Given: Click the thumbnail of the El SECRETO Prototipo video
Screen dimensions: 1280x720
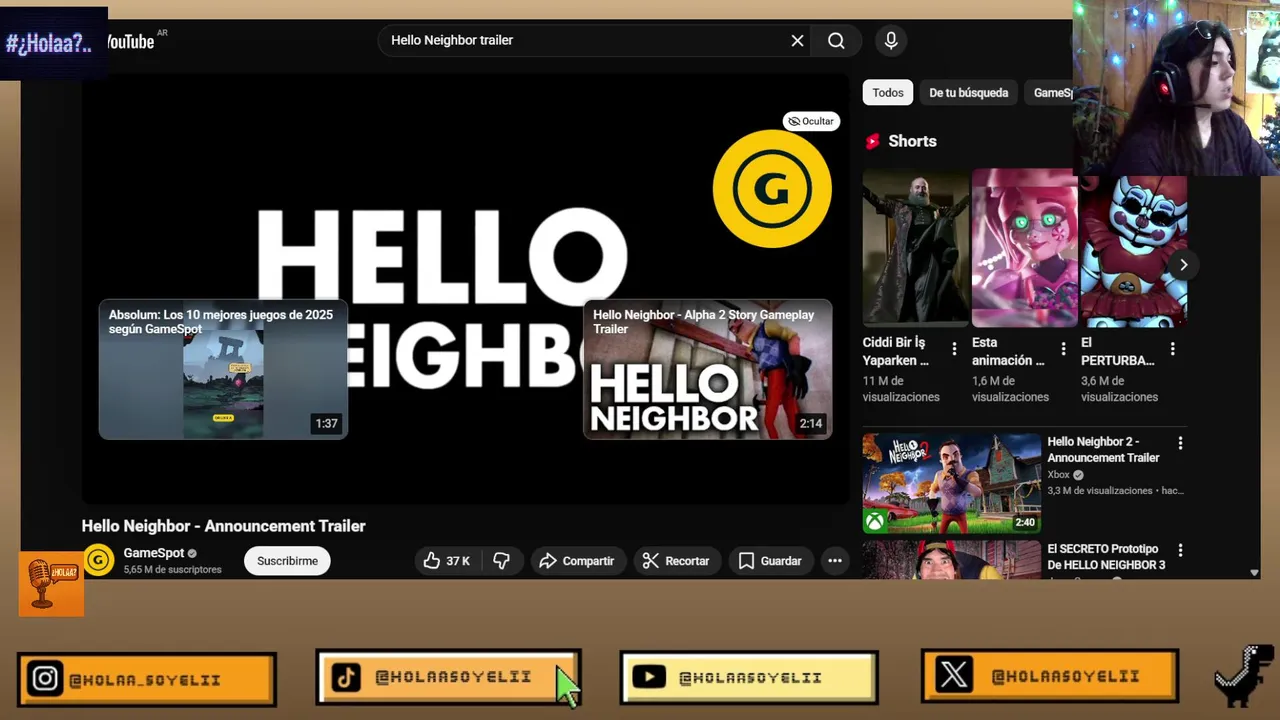Looking at the screenshot, I should pyautogui.click(x=952, y=560).
